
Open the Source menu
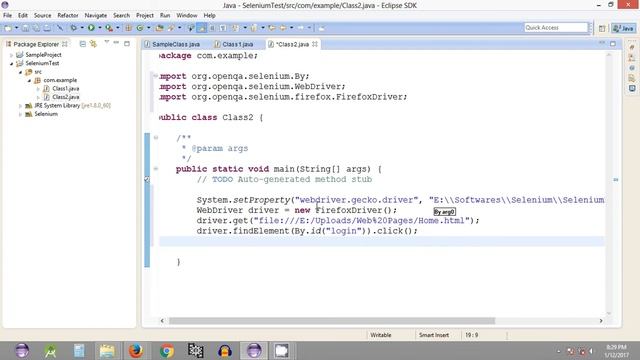coord(42,16)
